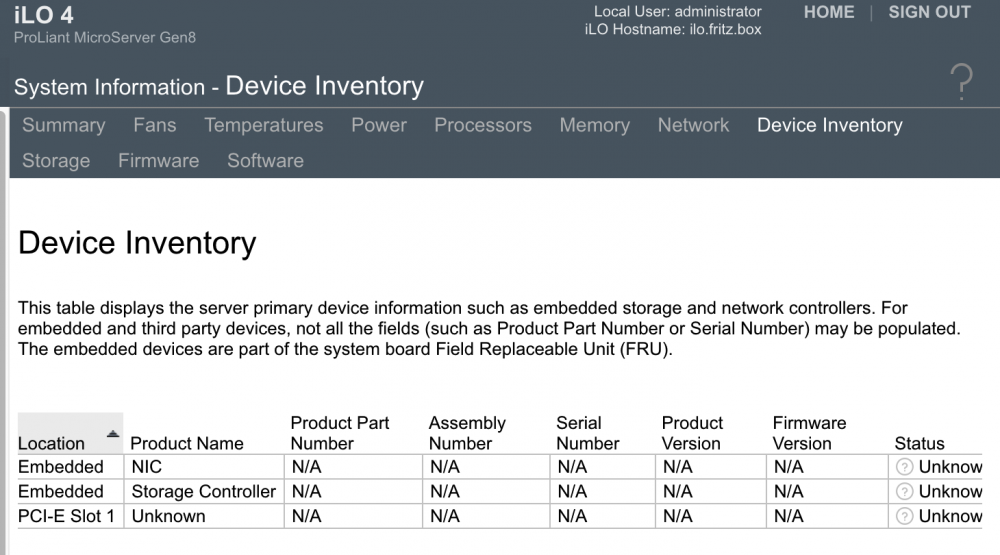Go to the Power tab
Image resolution: width=1000 pixels, height=555 pixels.
tap(379, 125)
